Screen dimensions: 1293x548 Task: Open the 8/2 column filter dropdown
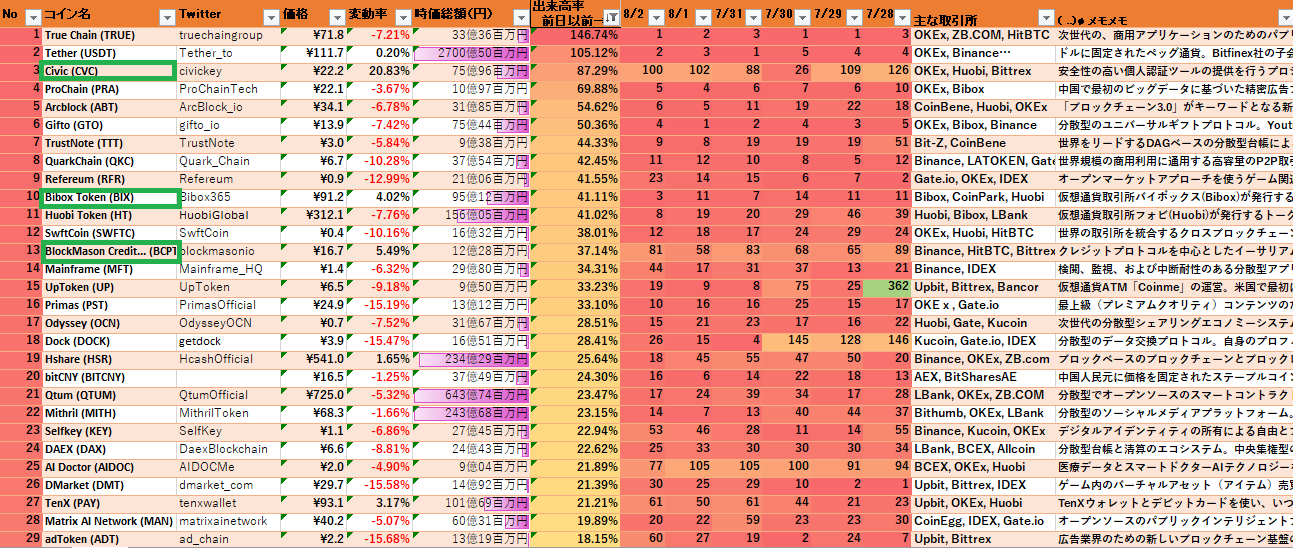coord(653,17)
